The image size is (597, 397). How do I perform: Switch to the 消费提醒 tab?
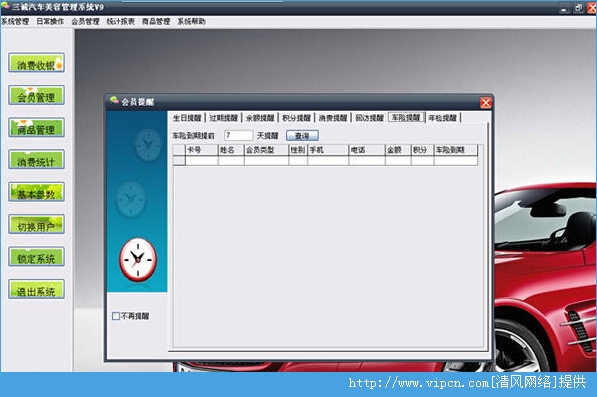pyautogui.click(x=333, y=118)
